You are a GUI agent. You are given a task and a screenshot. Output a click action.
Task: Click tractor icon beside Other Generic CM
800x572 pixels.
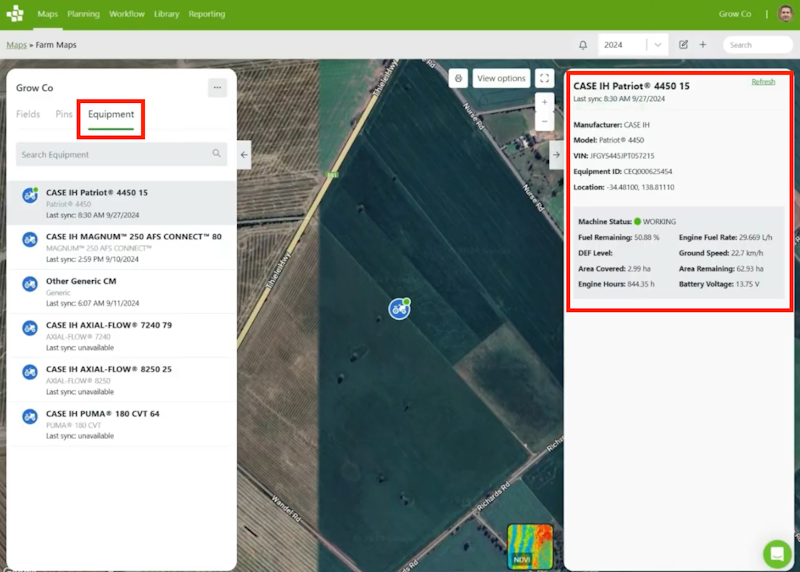(x=30, y=284)
